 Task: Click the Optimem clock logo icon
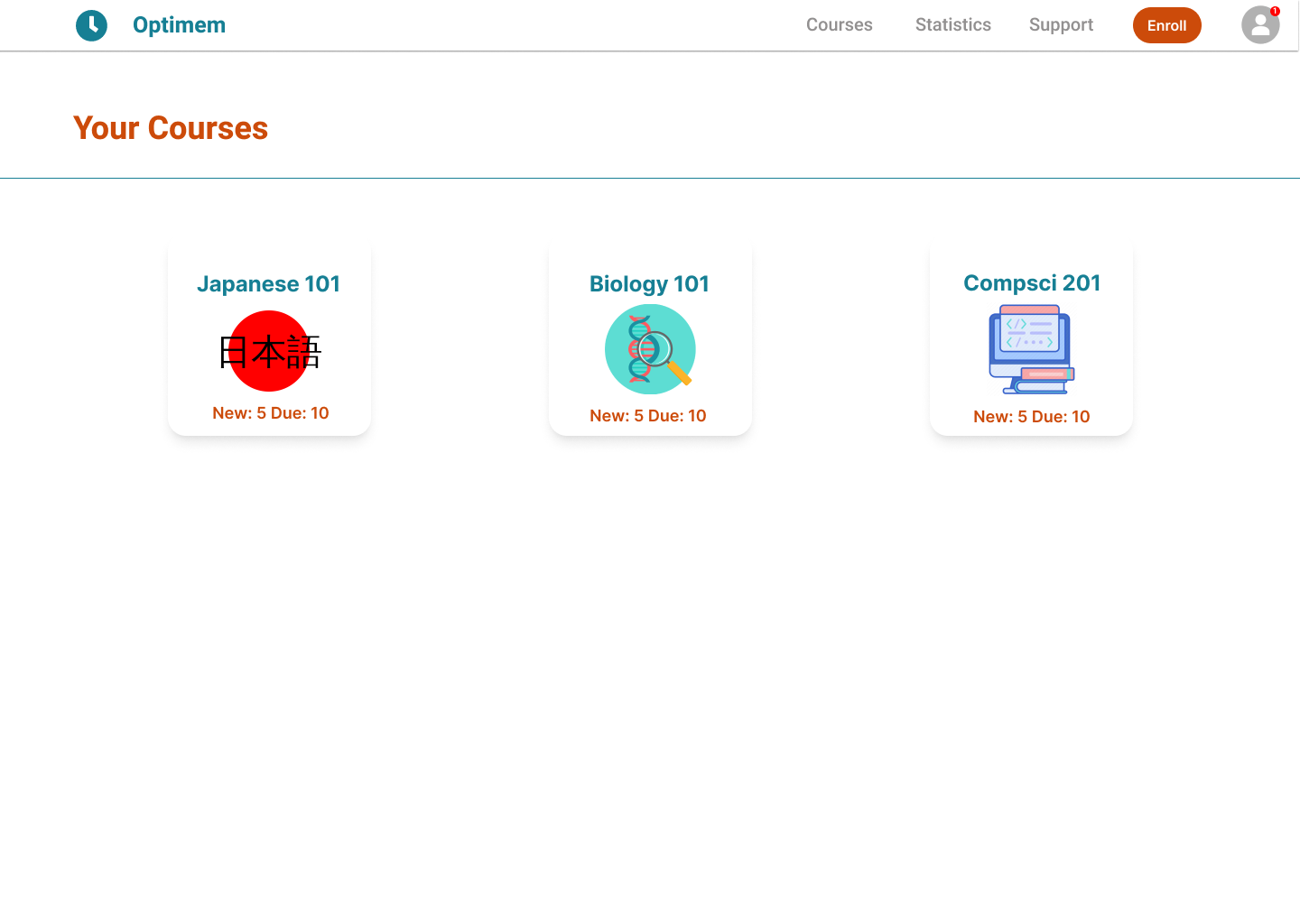click(91, 25)
